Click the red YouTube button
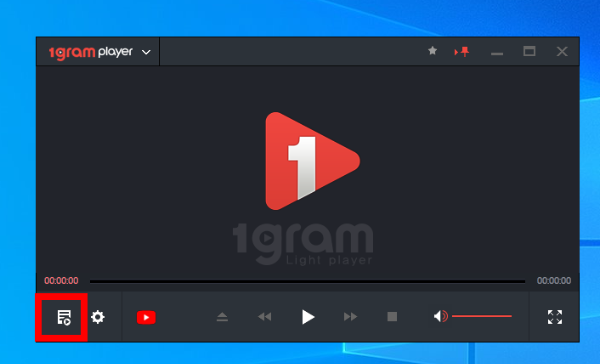600x364 pixels. [146, 317]
